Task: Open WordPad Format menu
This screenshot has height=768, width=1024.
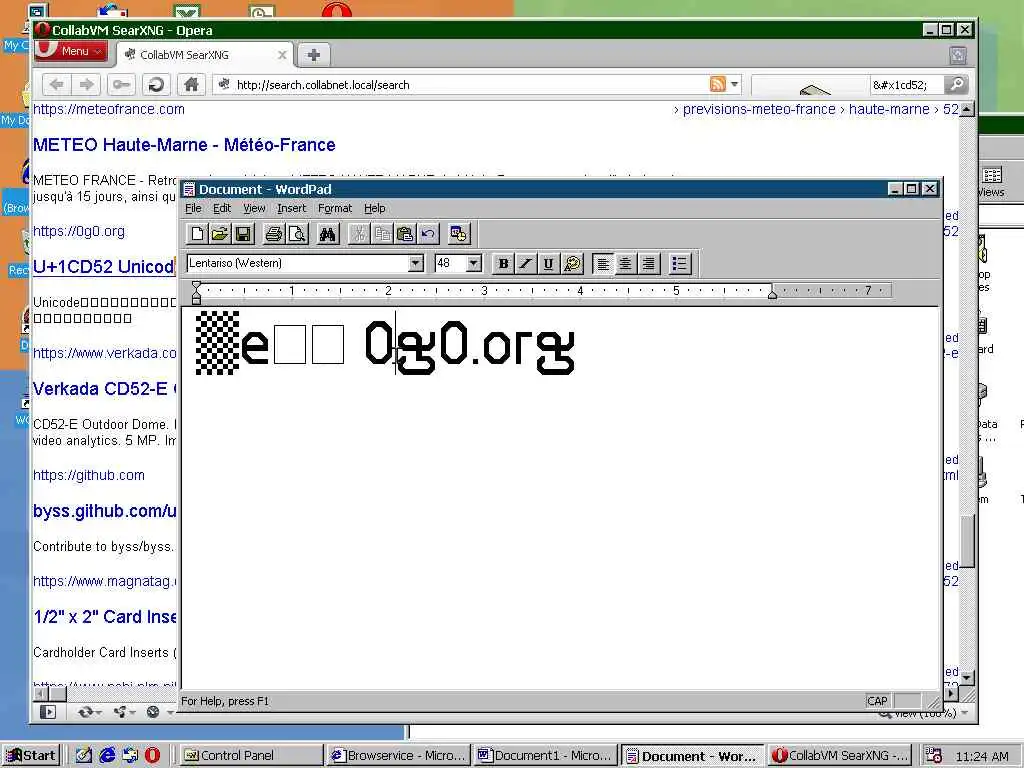Action: 335,208
